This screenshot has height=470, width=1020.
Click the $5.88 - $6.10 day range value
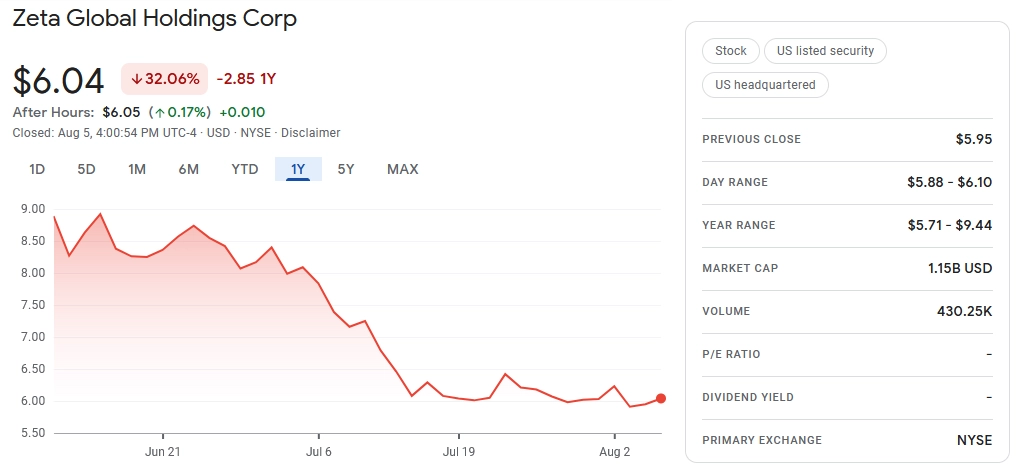point(950,182)
